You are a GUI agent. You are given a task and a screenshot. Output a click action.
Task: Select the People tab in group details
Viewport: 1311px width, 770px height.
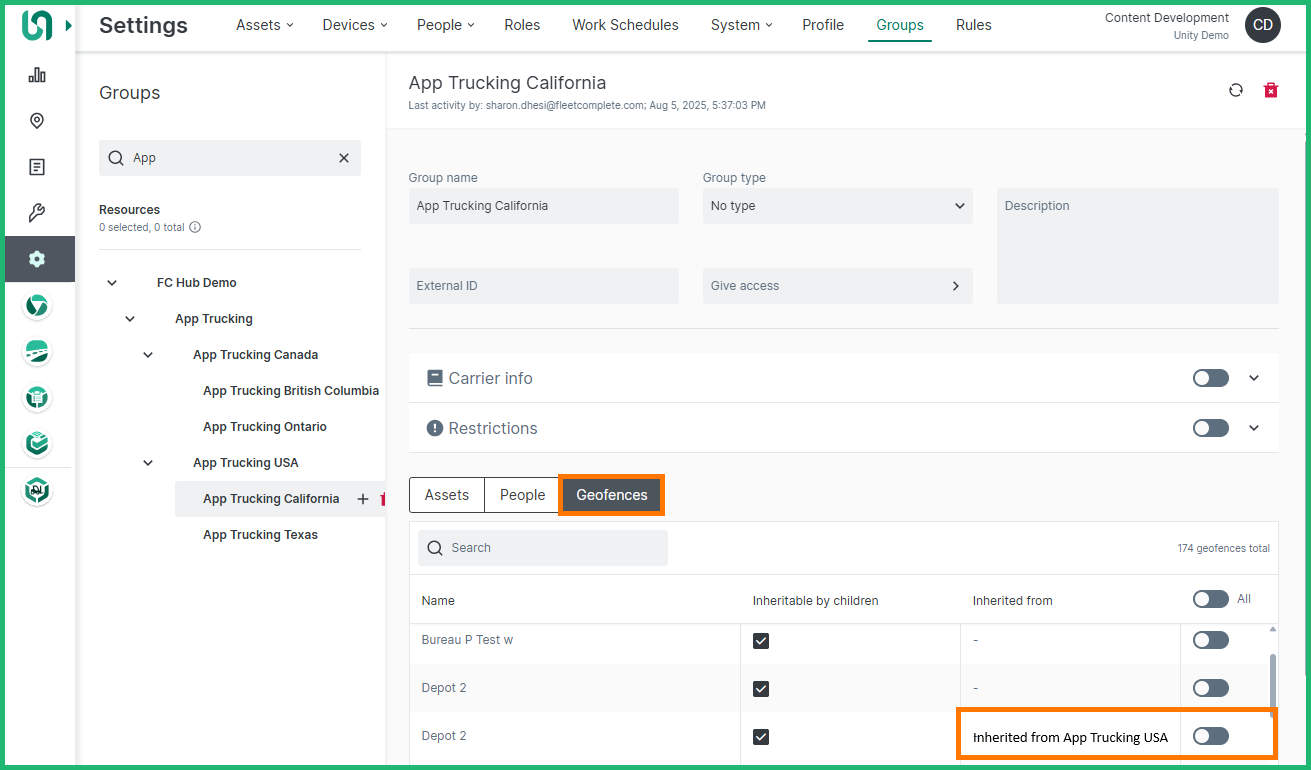click(522, 495)
